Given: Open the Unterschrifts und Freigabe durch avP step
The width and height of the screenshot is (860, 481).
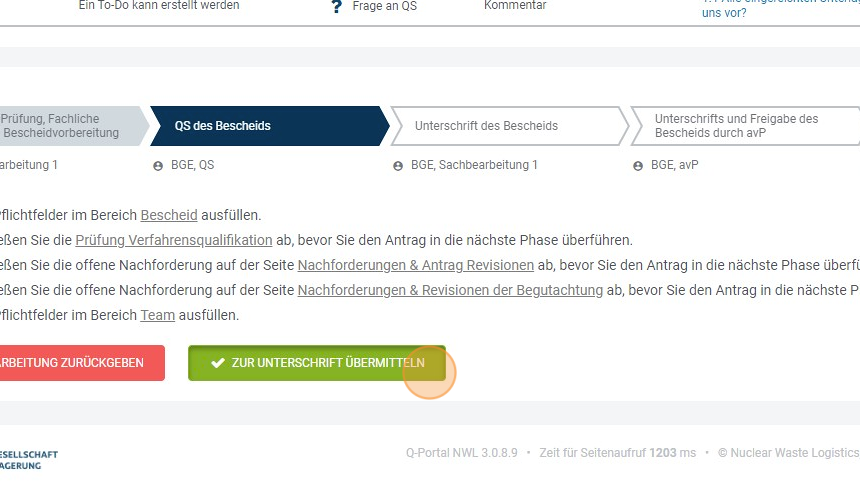Looking at the screenshot, I should [745, 126].
